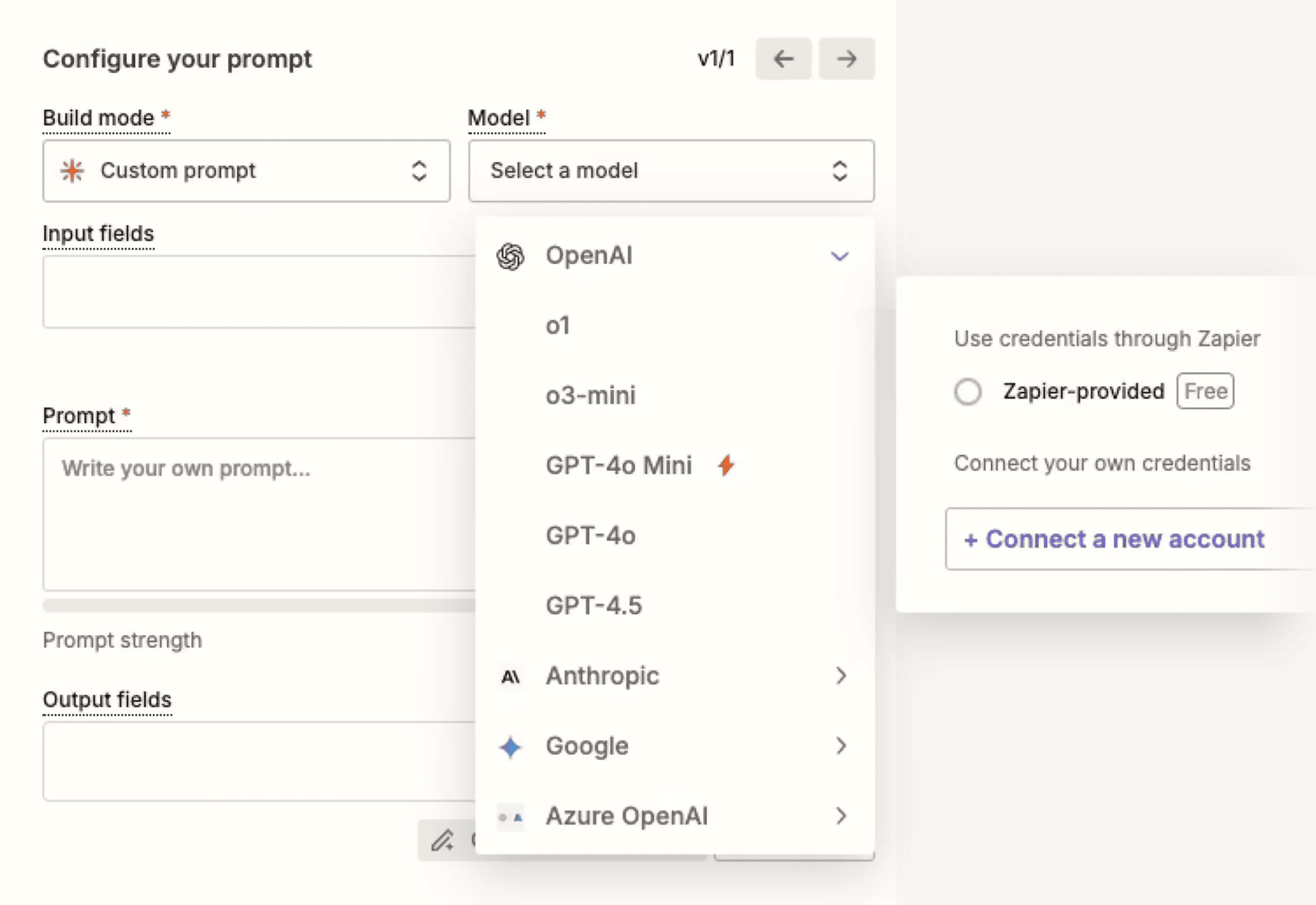Expand the Anthropic provider chevron
This screenshot has width=1316, height=905.
coord(841,676)
